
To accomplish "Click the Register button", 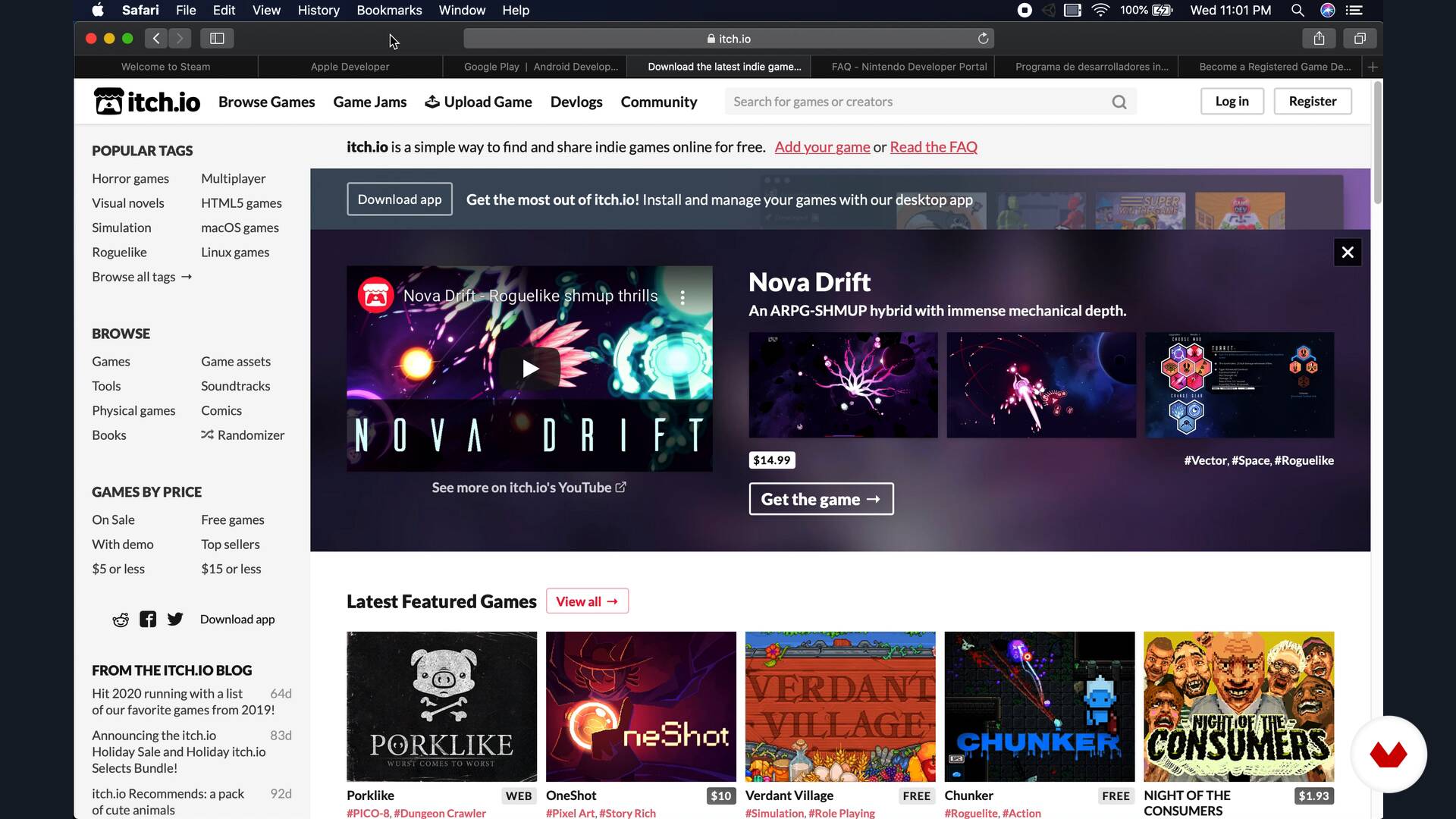I will pyautogui.click(x=1312, y=102).
